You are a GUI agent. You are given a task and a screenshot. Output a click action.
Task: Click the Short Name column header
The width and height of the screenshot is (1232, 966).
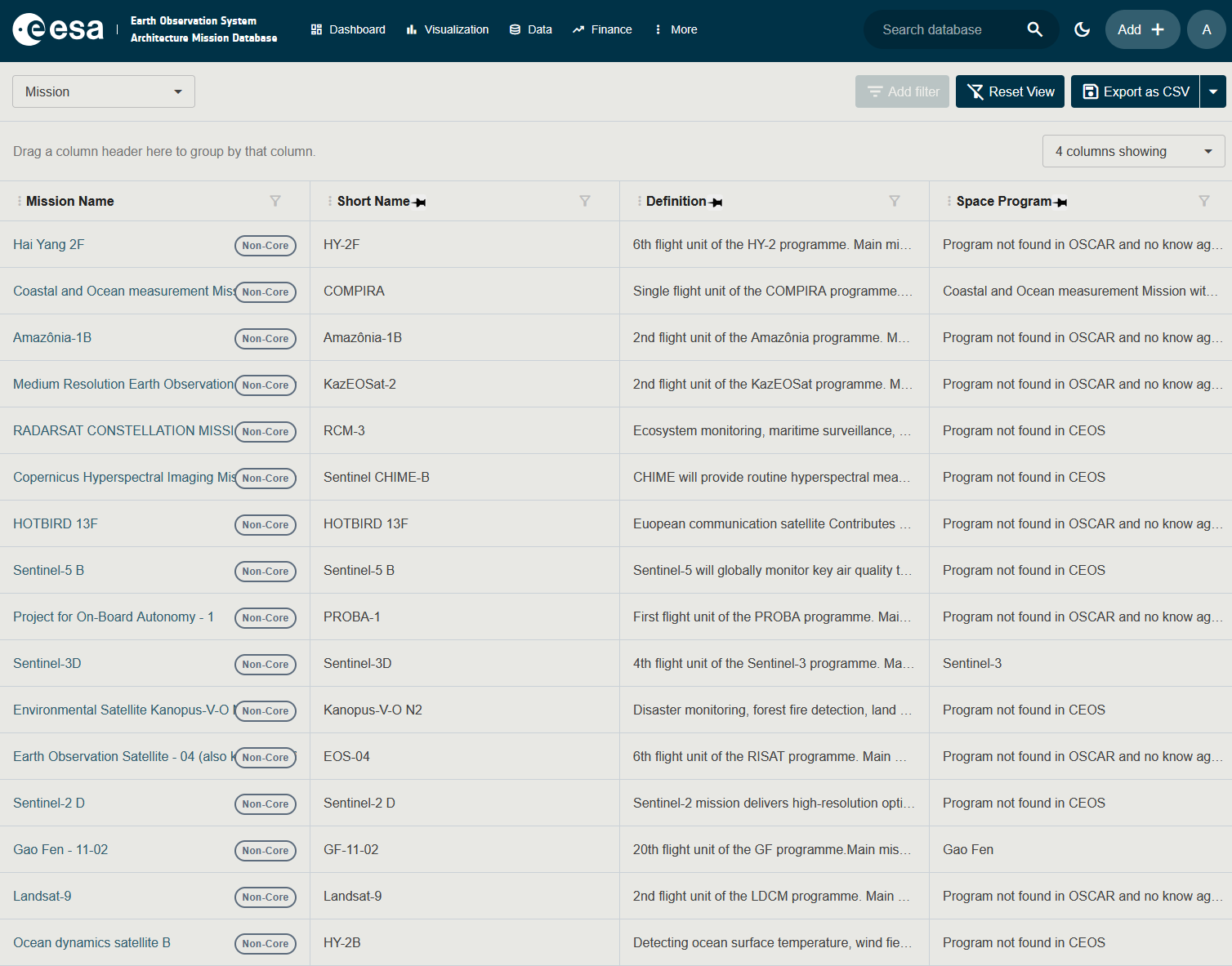(373, 201)
